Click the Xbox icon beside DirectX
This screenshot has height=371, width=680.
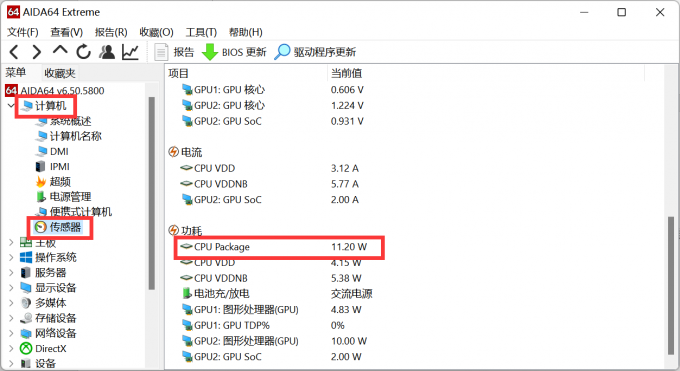click(x=26, y=348)
